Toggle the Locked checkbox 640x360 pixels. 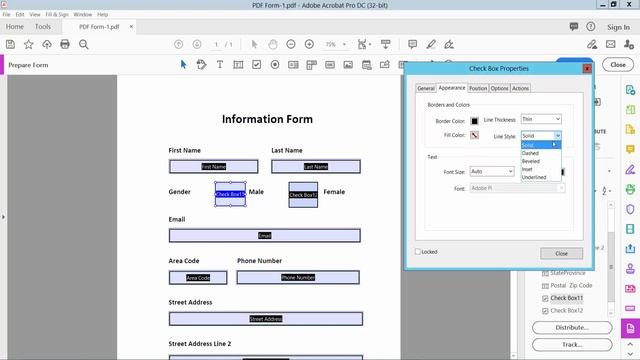pos(418,252)
